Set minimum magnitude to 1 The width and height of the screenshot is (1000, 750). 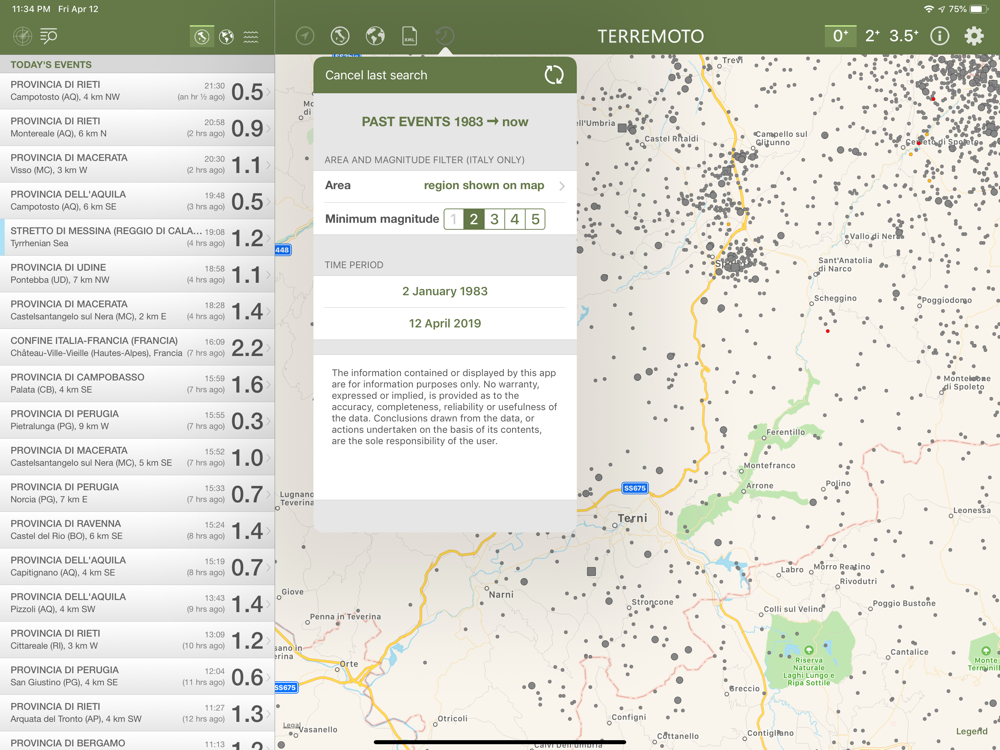tap(453, 219)
